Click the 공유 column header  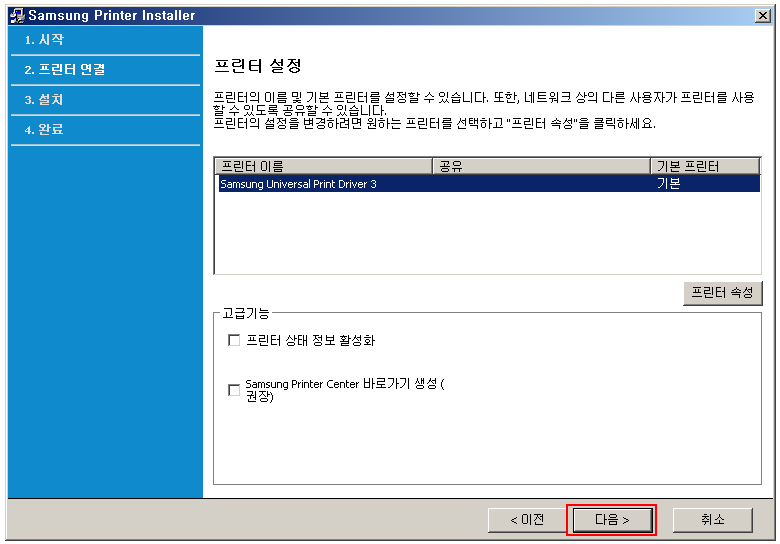(x=542, y=166)
